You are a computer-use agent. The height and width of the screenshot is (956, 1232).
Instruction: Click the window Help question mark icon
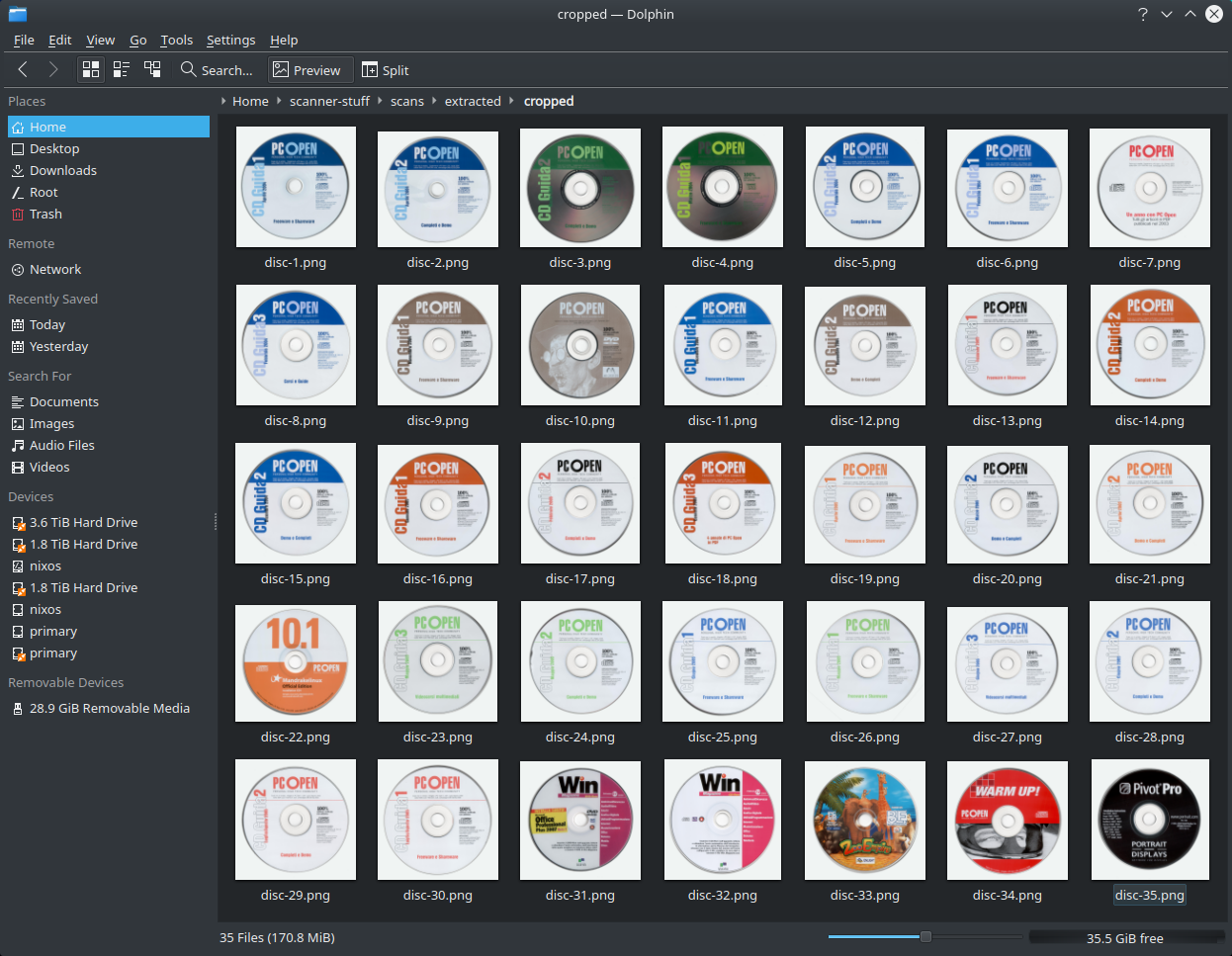pos(1143,14)
